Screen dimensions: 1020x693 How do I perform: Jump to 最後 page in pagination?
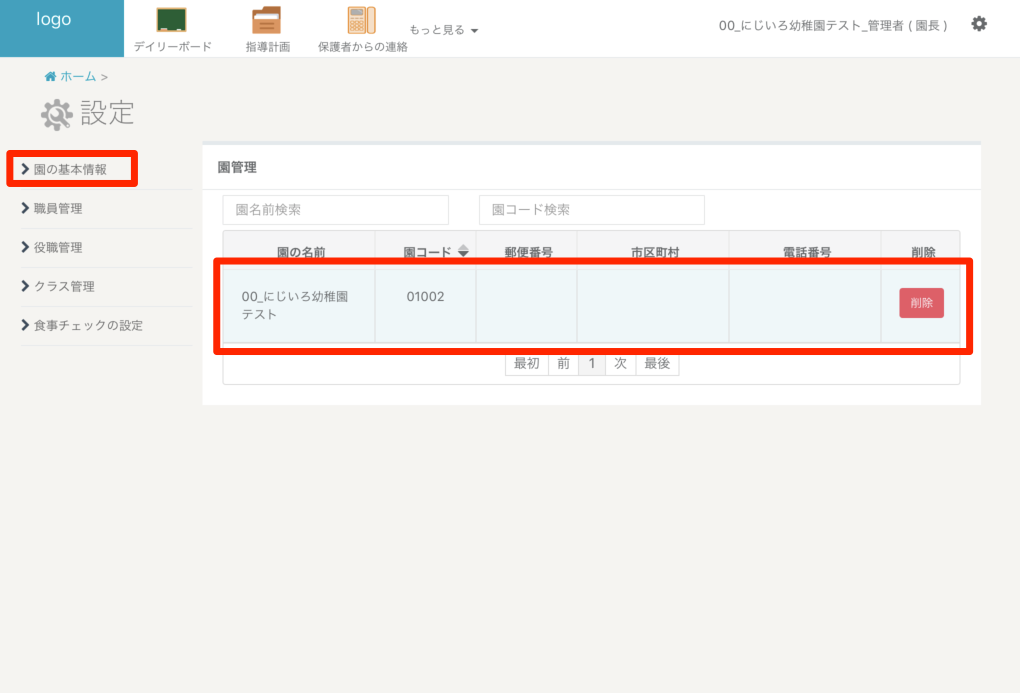pyautogui.click(x=657, y=364)
